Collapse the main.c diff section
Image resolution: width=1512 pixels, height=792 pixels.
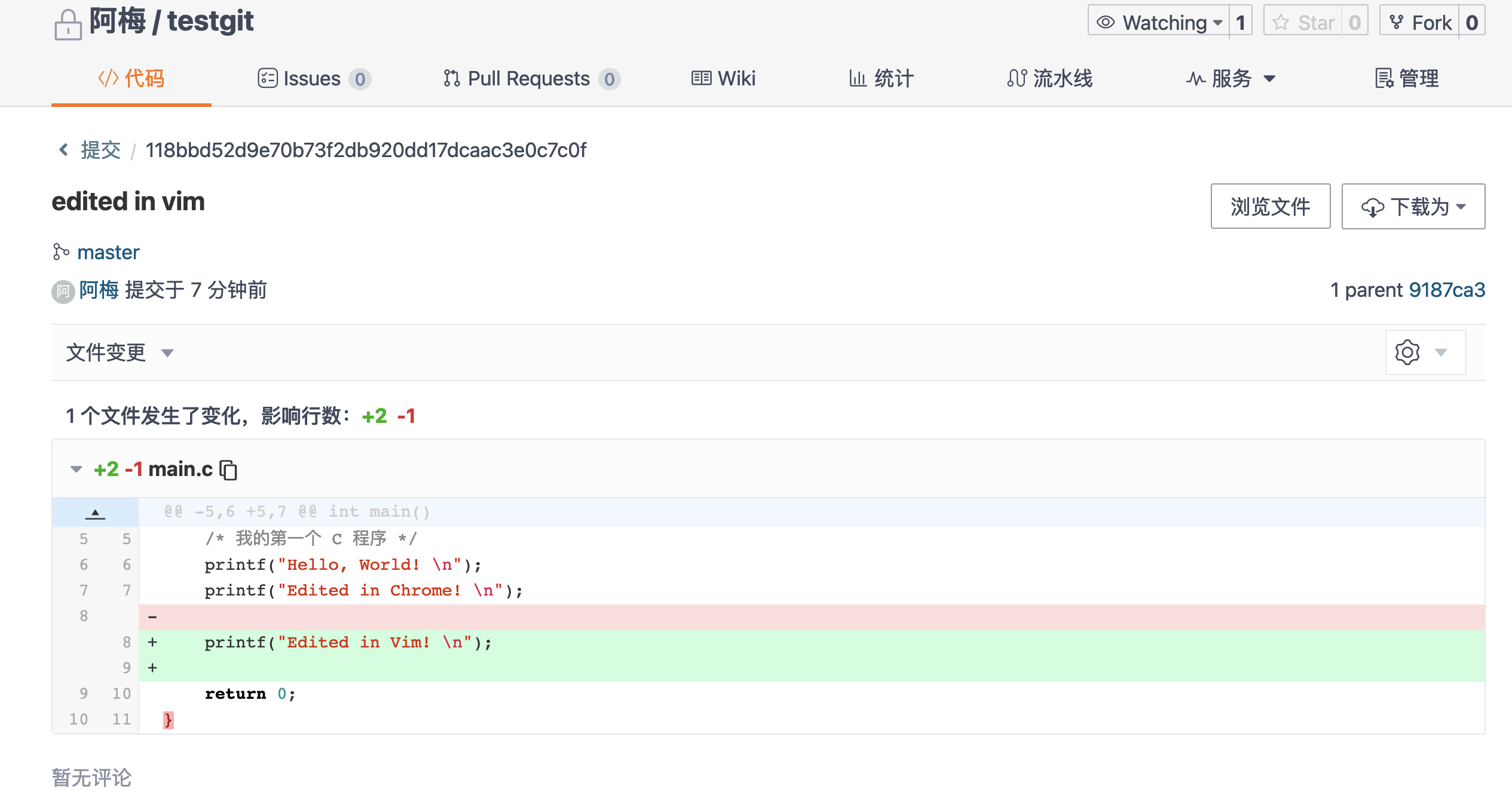click(76, 469)
